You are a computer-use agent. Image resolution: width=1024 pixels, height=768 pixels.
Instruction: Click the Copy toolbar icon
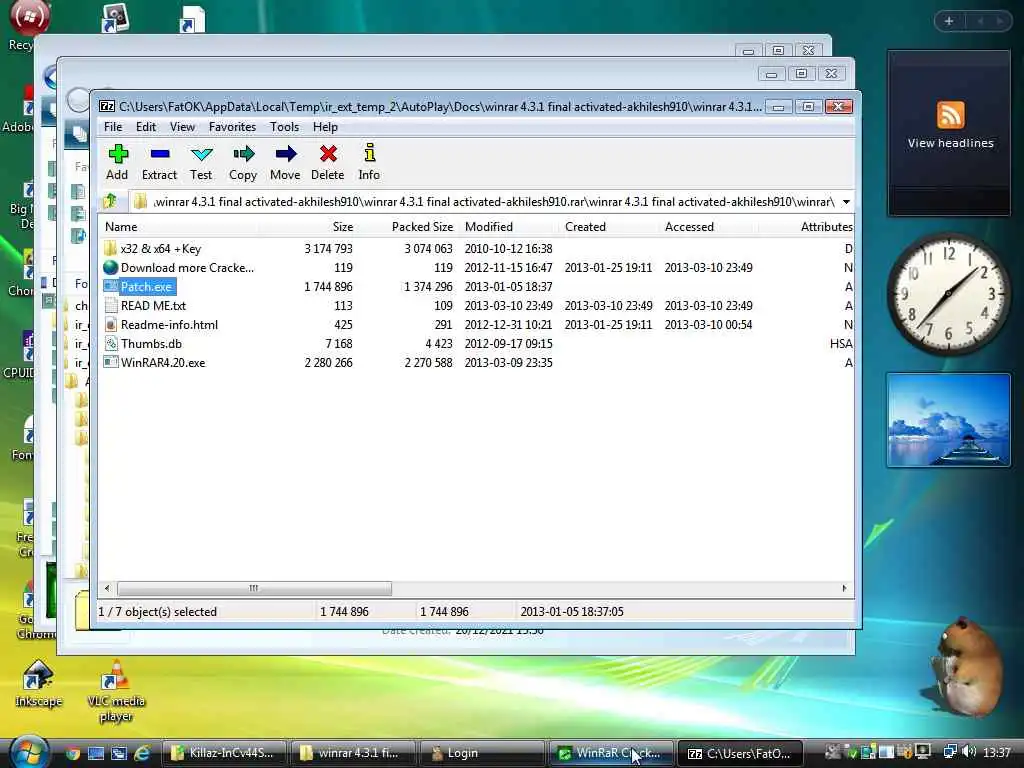pos(243,154)
